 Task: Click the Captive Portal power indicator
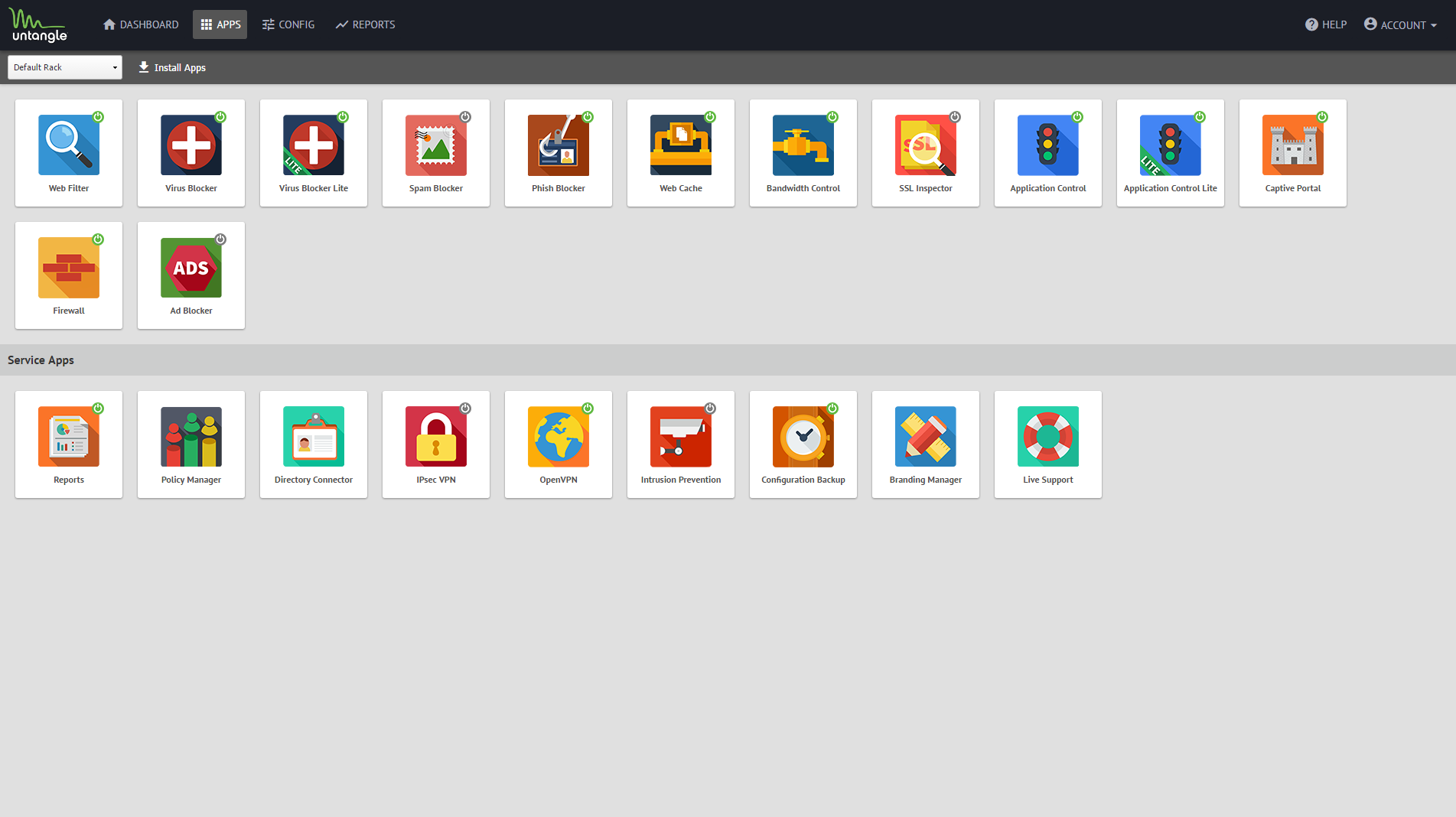coord(1322,117)
